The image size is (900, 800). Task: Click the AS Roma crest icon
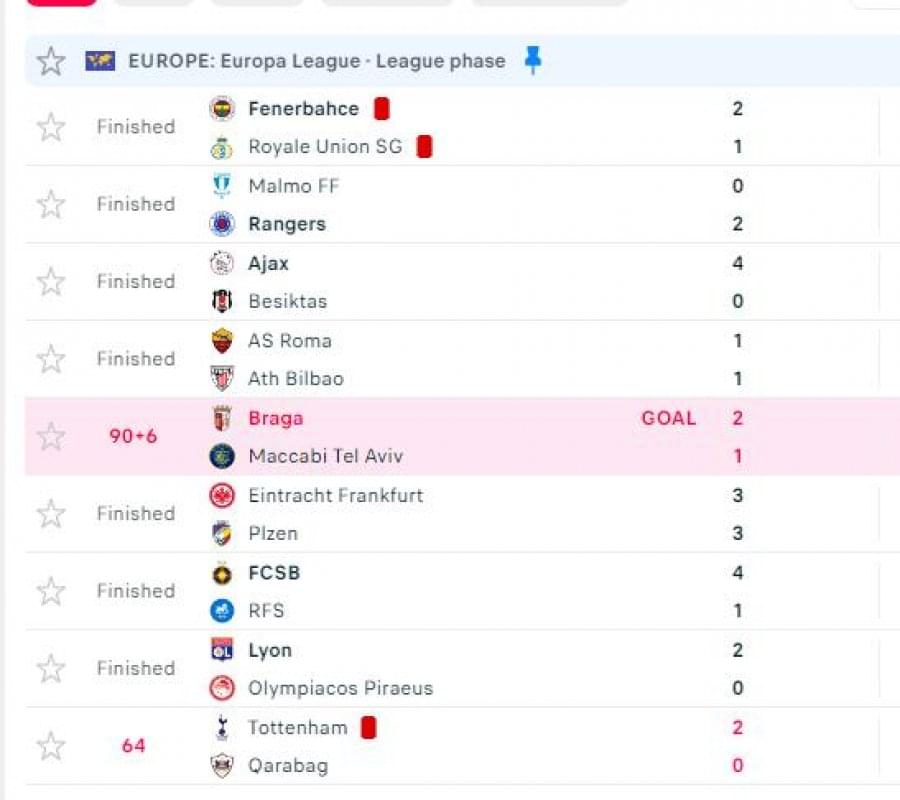pos(222,341)
